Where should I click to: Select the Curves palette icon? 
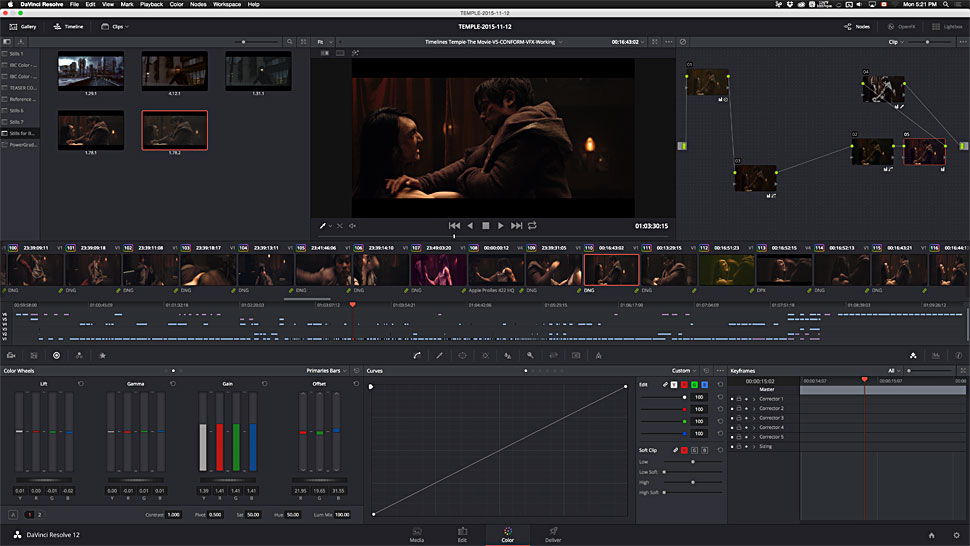[417, 356]
